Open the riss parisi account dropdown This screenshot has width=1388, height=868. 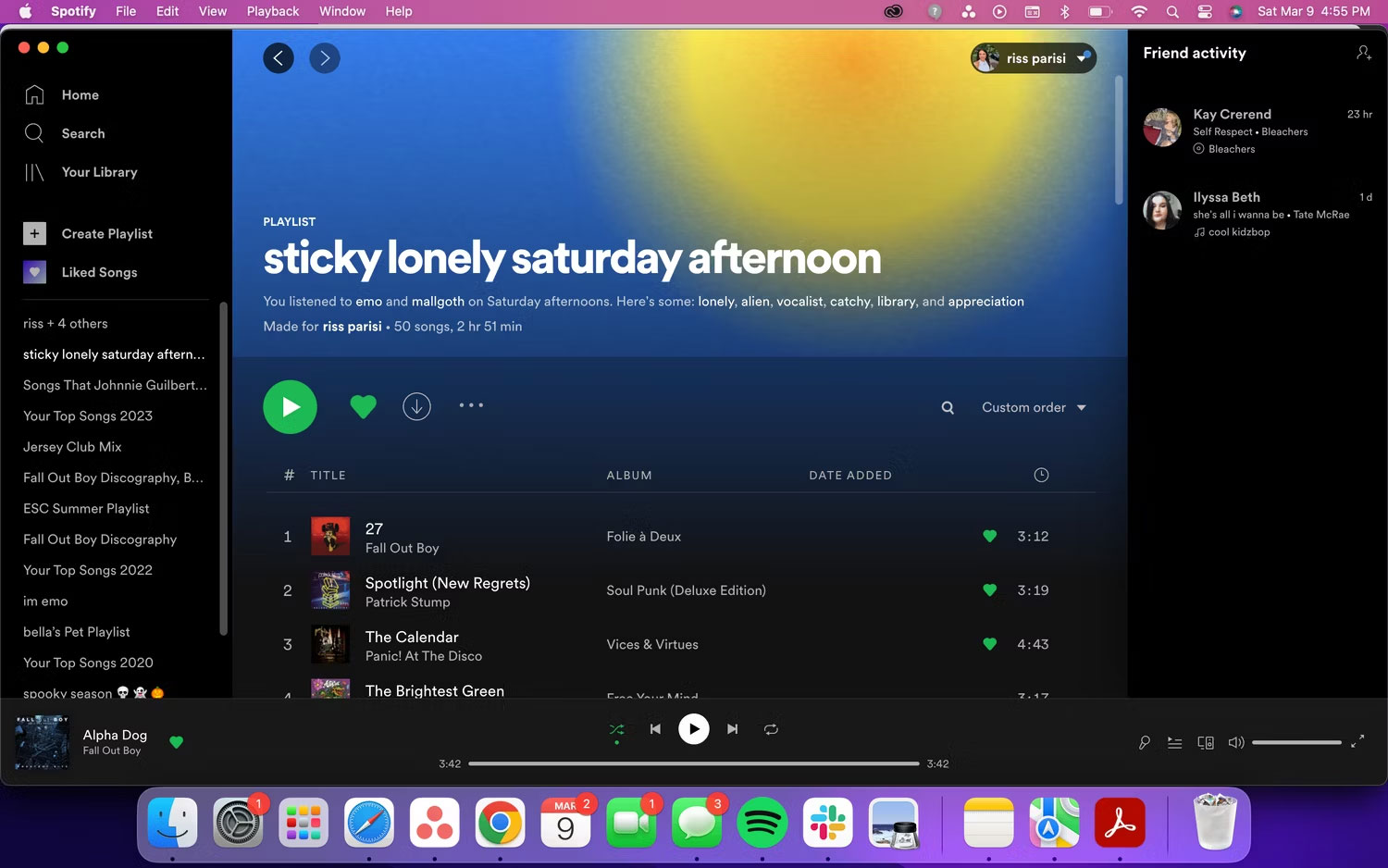[1034, 58]
